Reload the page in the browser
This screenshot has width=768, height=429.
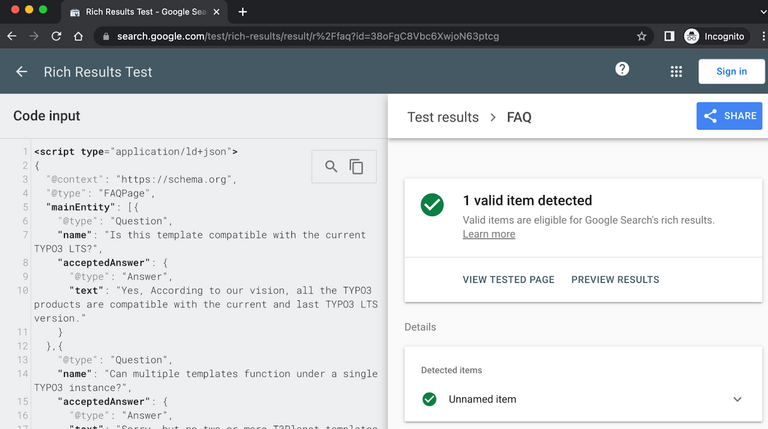[x=56, y=36]
